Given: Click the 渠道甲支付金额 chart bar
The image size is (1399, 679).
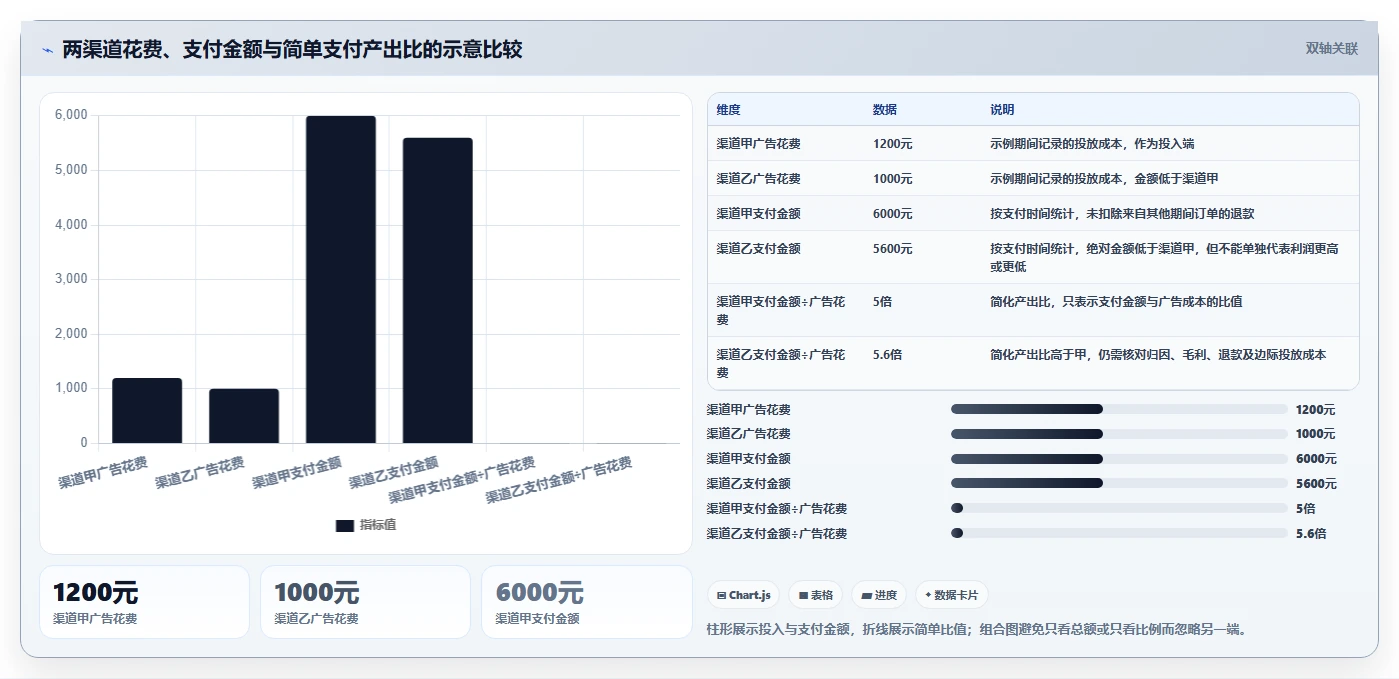Looking at the screenshot, I should point(341,279).
